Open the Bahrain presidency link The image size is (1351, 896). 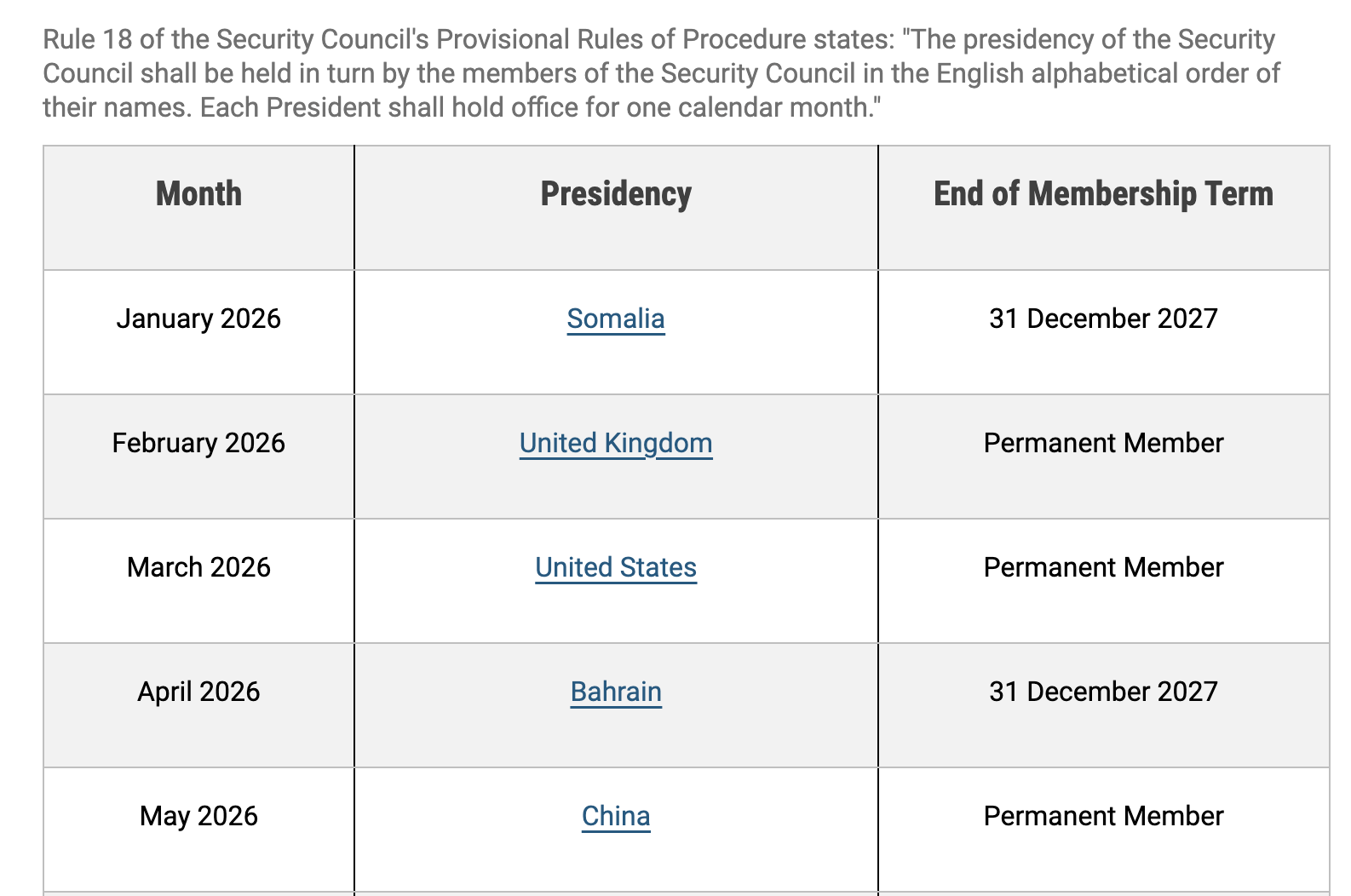(615, 692)
